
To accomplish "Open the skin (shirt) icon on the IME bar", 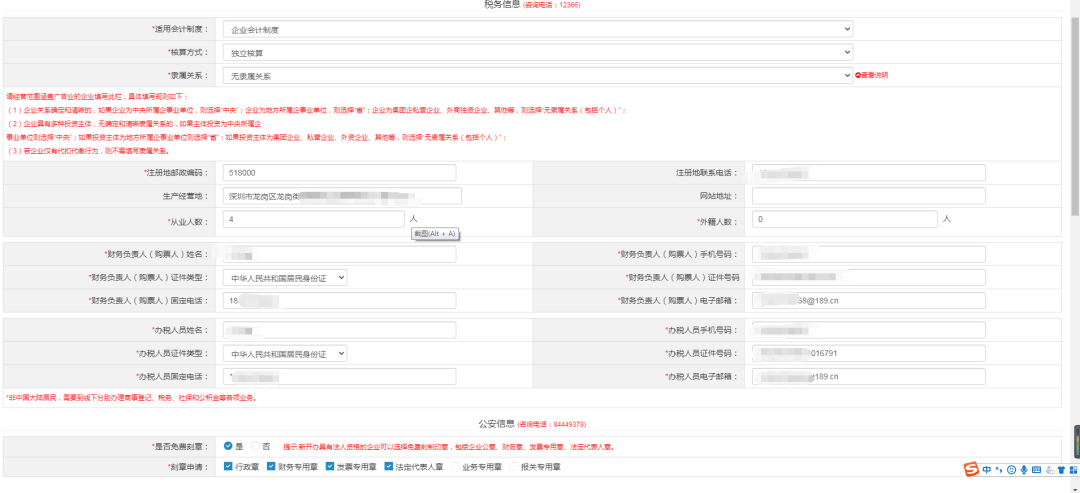I will [x=1060, y=470].
